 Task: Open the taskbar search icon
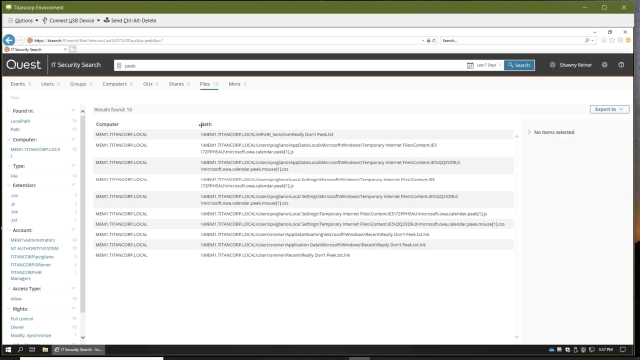pyautogui.click(x=20, y=350)
